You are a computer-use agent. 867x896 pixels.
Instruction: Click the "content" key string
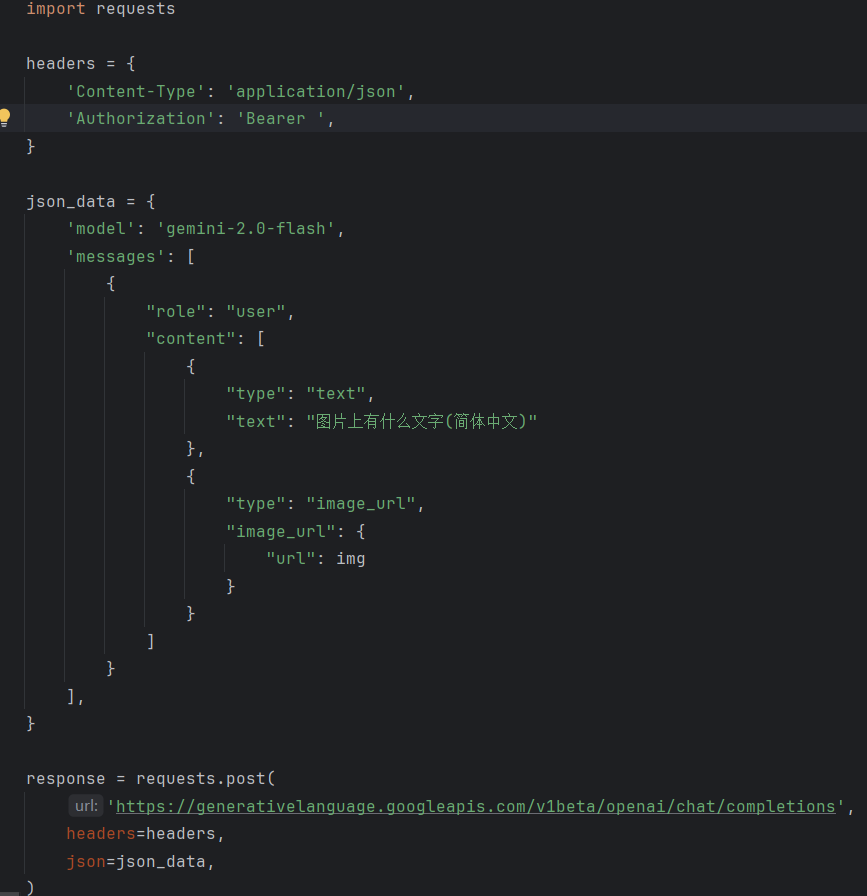(x=191, y=339)
